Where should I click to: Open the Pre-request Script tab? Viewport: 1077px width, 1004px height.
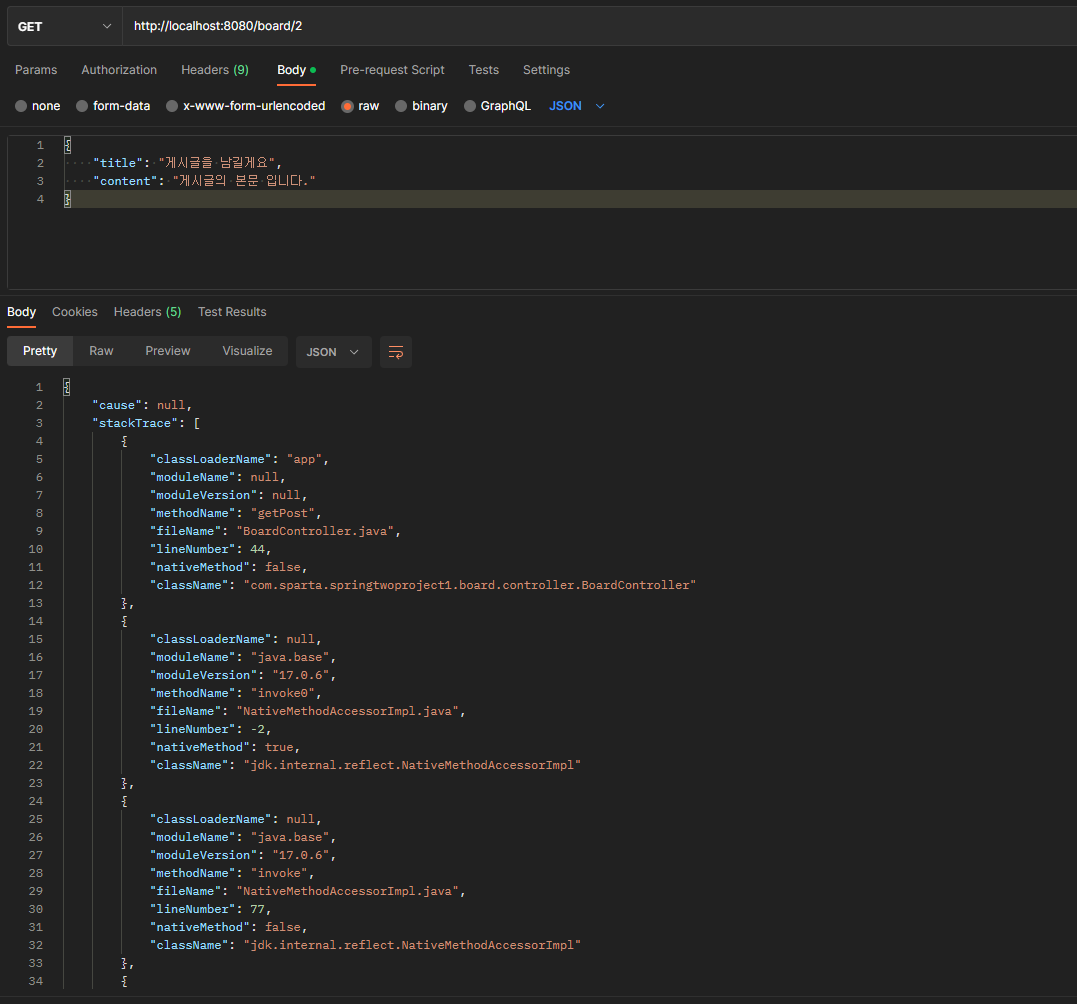[x=392, y=70]
